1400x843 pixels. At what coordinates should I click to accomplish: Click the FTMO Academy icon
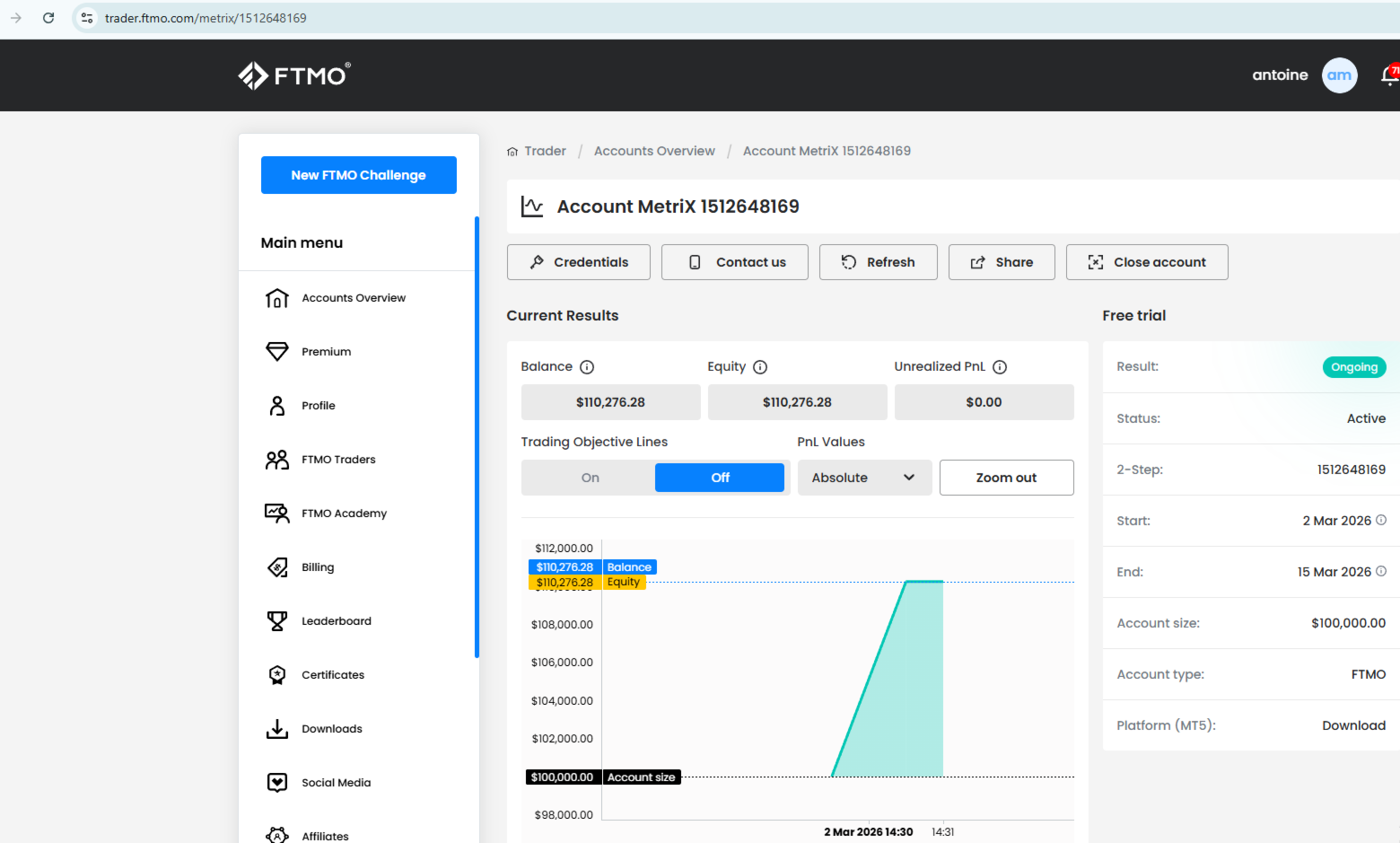pyautogui.click(x=277, y=514)
